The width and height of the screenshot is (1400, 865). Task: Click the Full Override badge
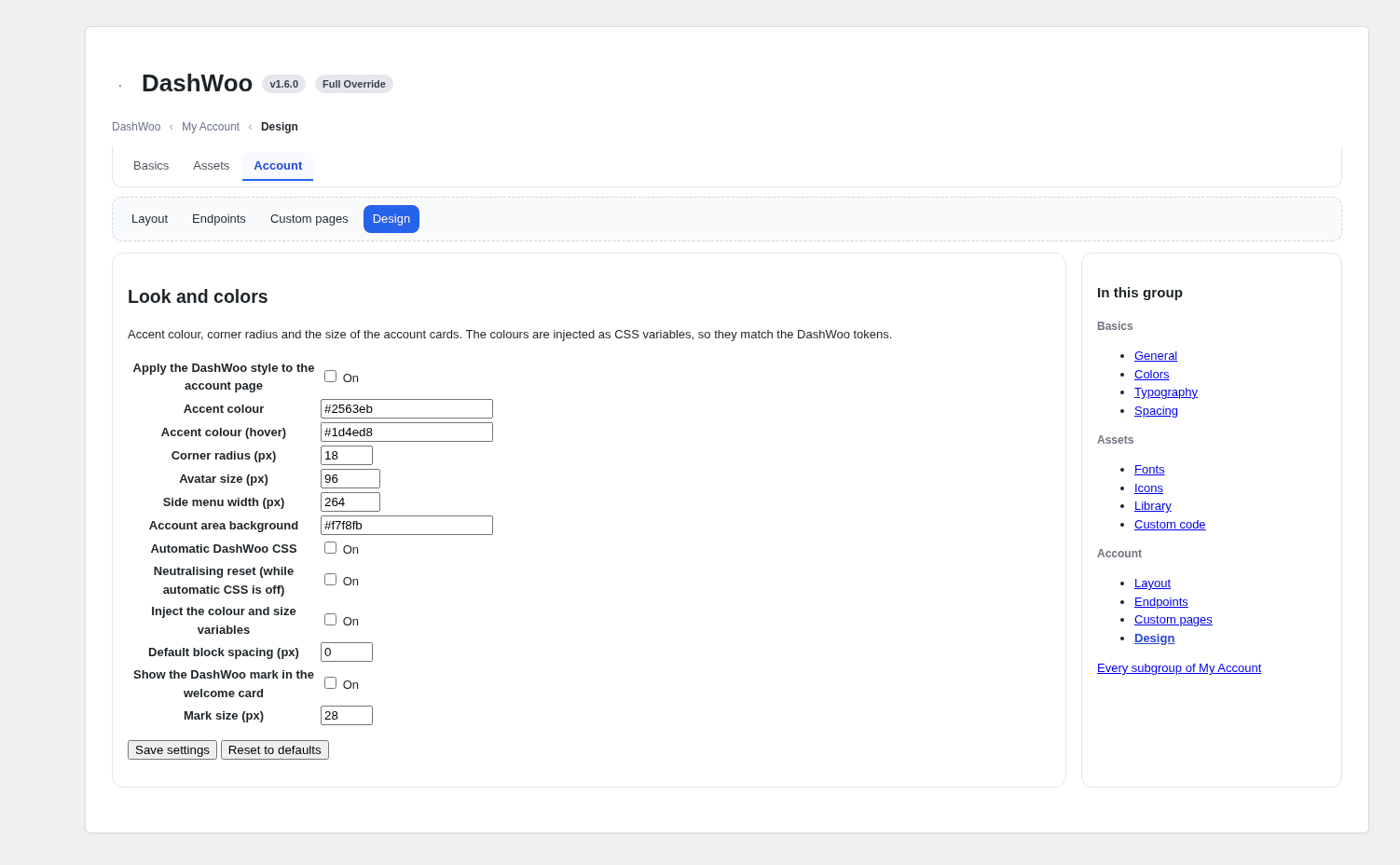pos(354,84)
